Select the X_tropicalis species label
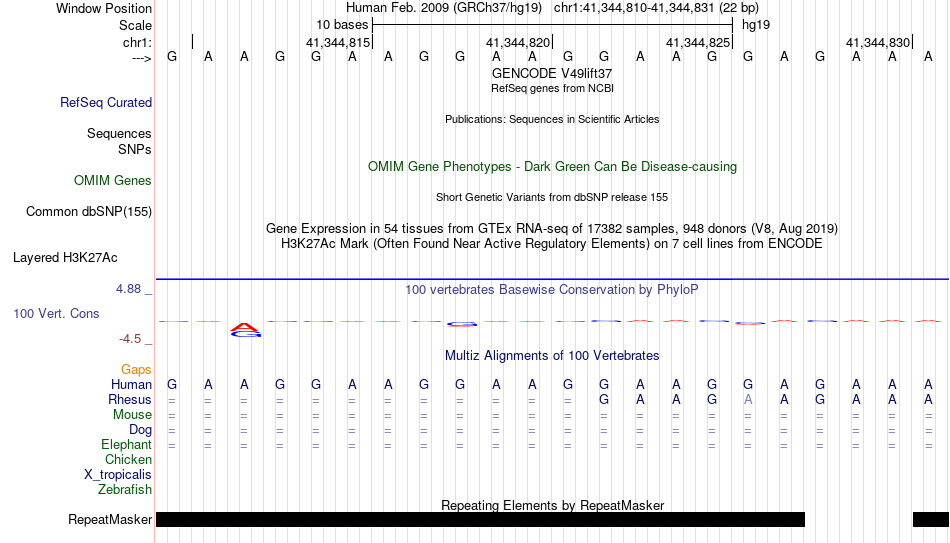 point(118,475)
